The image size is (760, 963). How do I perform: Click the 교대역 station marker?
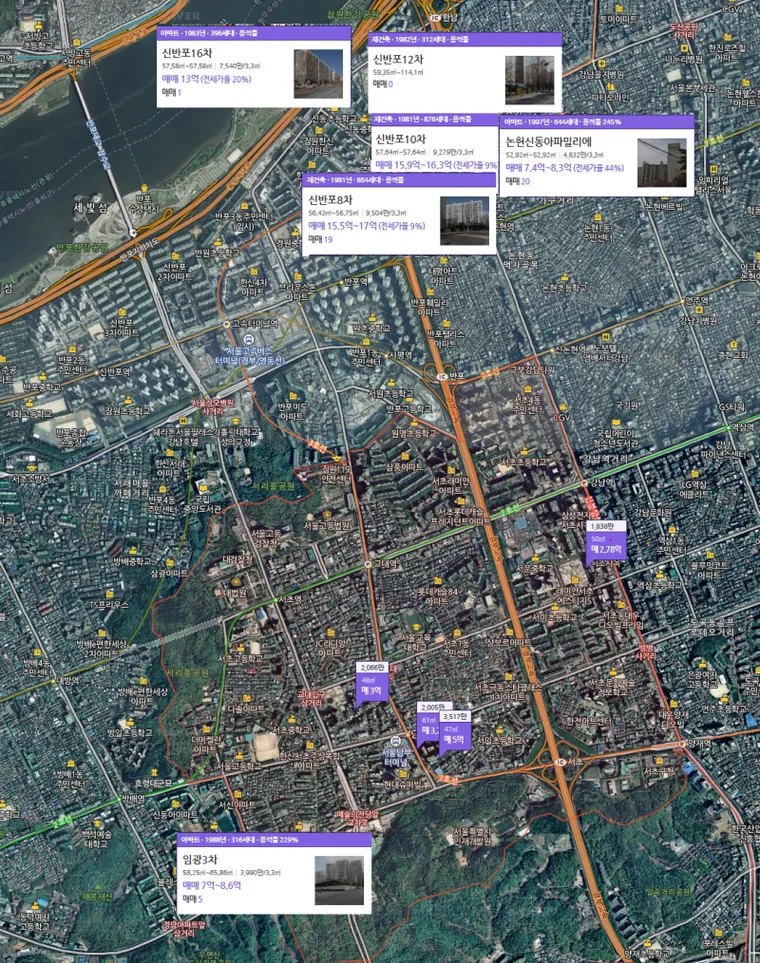(x=368, y=563)
